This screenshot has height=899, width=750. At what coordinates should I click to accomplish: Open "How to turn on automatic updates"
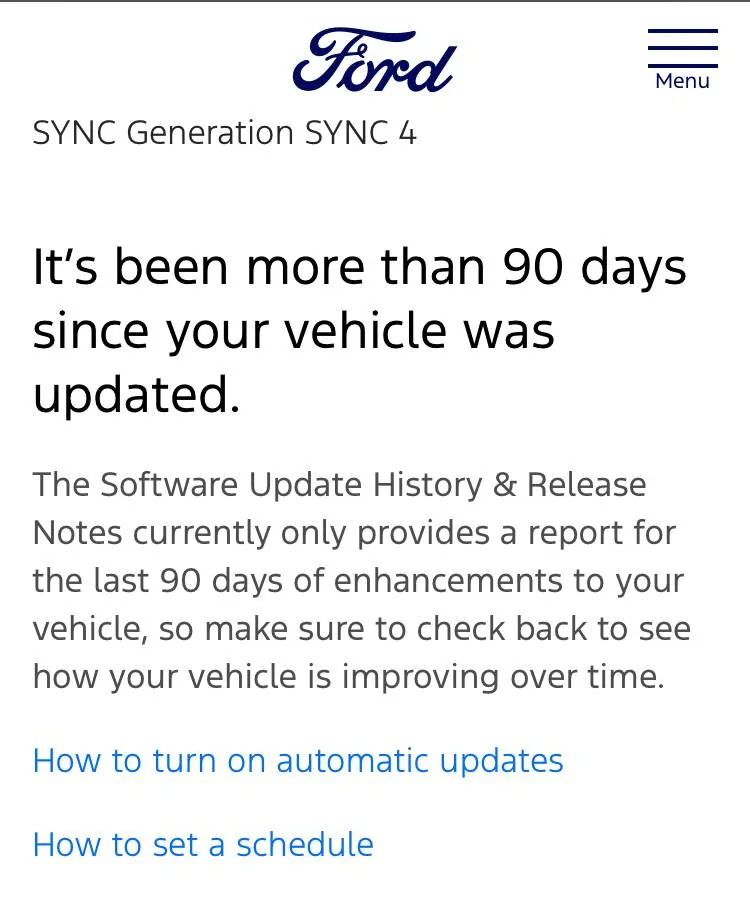tap(298, 761)
